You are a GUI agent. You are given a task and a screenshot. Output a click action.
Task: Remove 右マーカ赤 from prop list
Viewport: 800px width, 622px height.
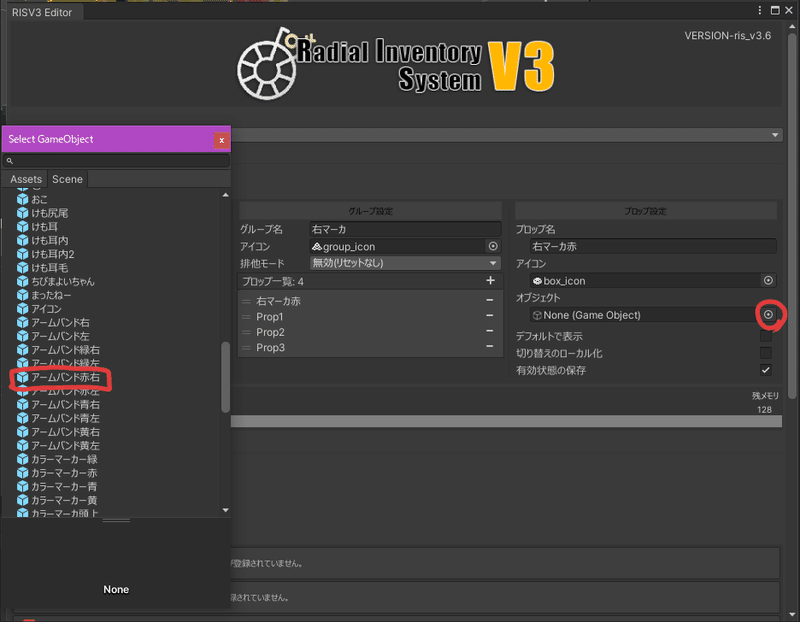coord(489,301)
